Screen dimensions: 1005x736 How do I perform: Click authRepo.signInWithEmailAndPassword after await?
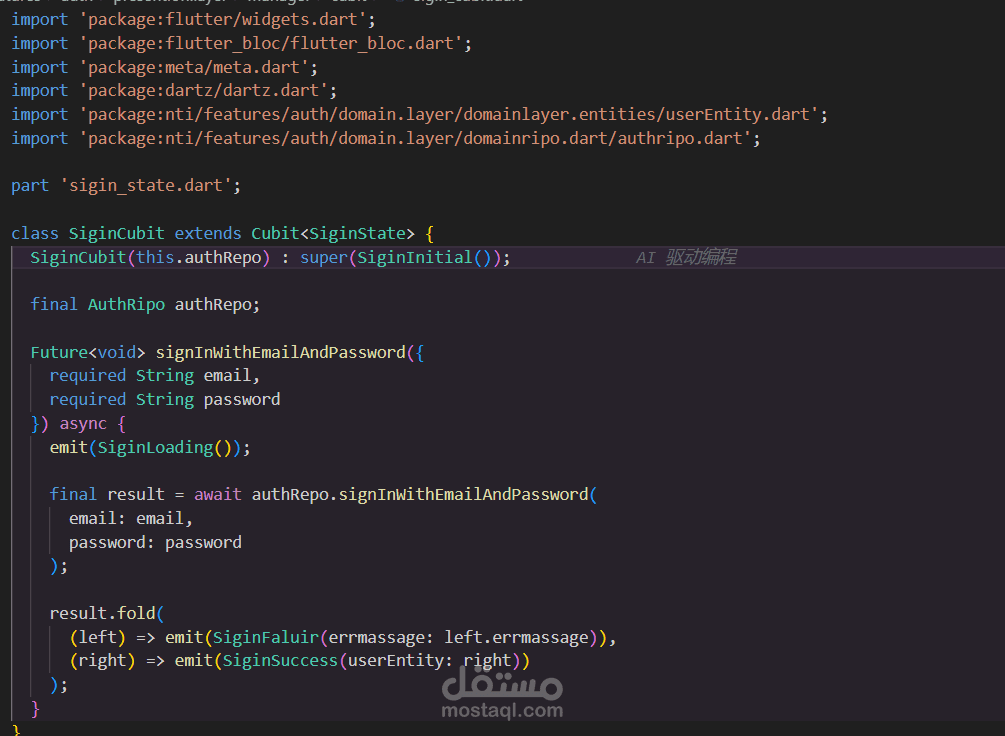(x=420, y=494)
